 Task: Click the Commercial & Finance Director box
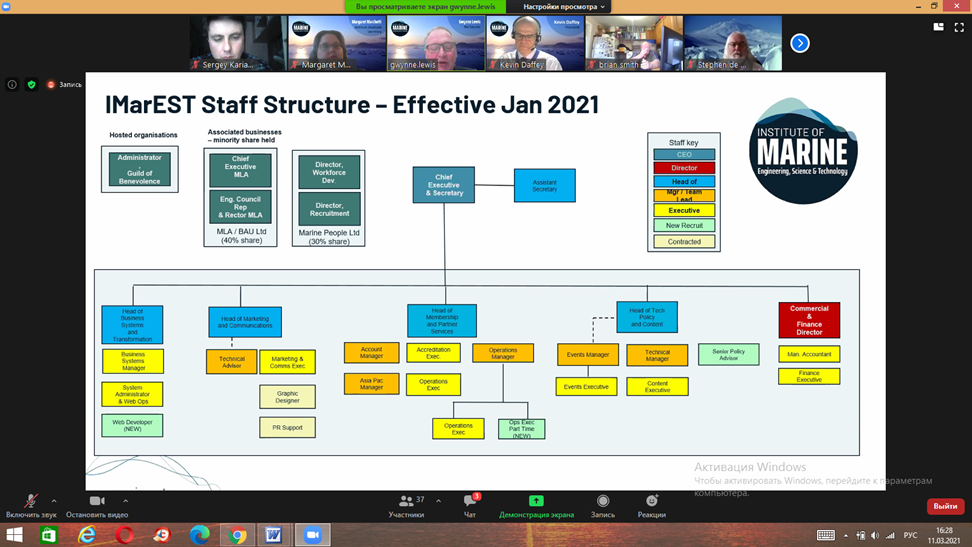click(x=809, y=320)
